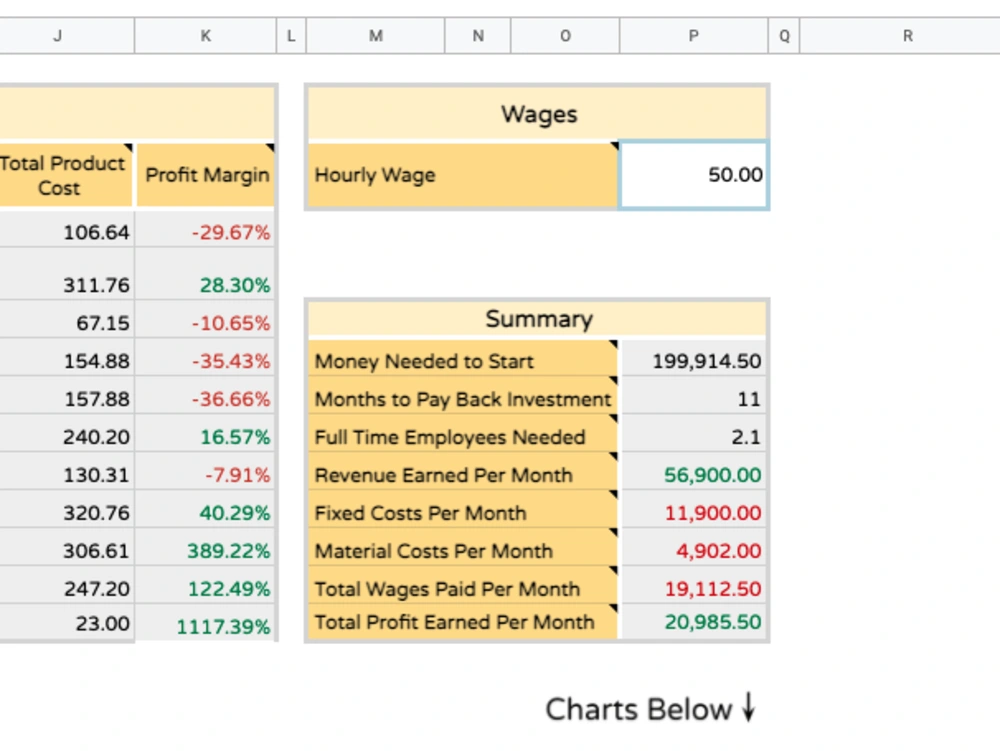Click profit margin cell -7.91%

(205, 472)
